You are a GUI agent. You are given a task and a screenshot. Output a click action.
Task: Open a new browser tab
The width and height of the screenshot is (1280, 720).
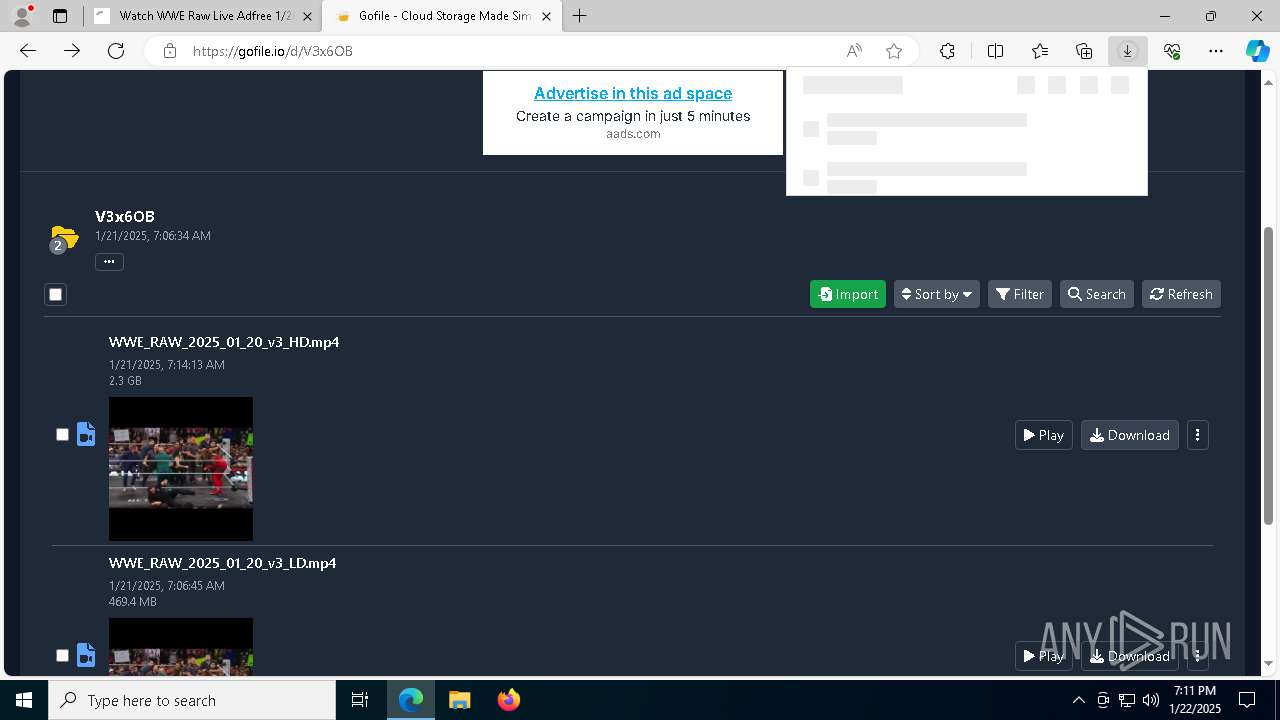(x=580, y=16)
